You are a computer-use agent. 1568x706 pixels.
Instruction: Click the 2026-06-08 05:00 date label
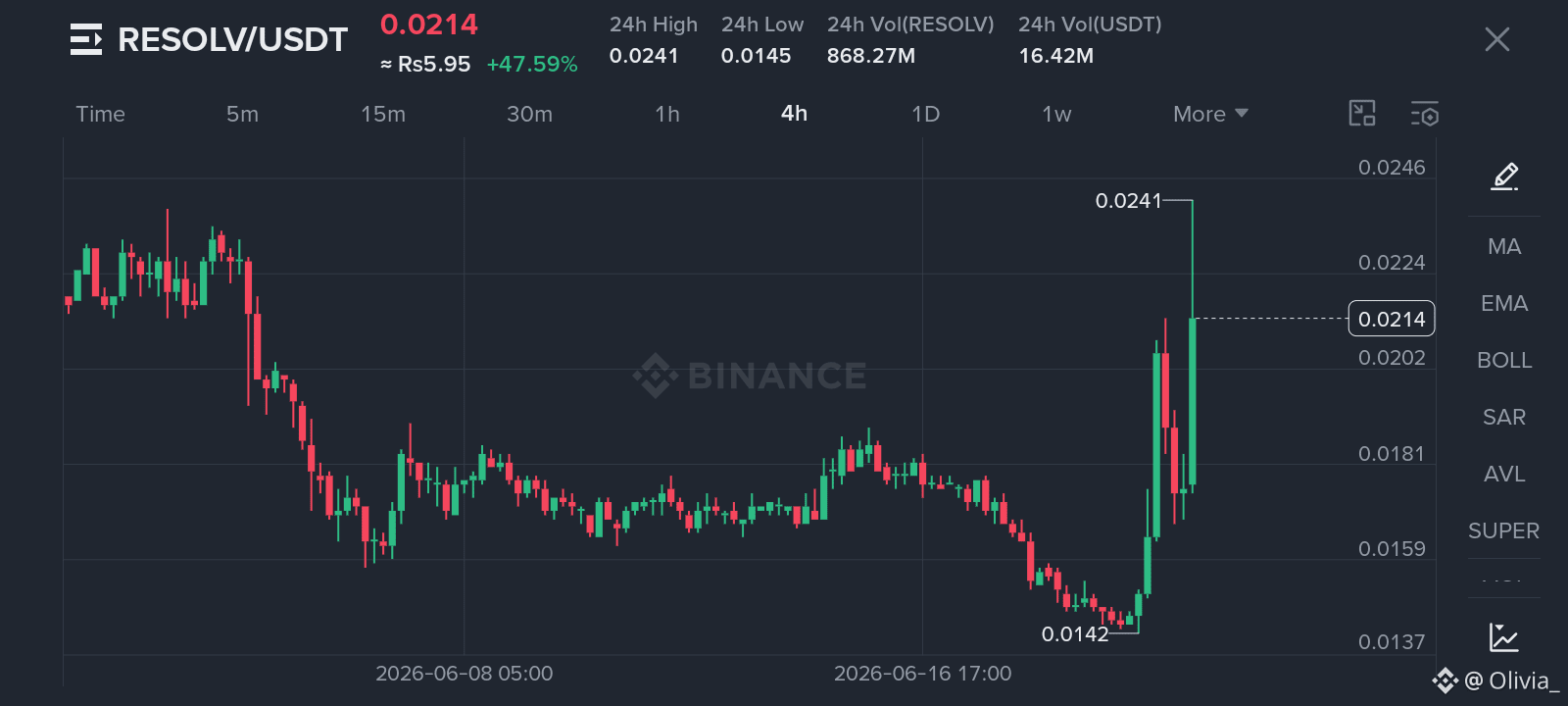point(465,674)
